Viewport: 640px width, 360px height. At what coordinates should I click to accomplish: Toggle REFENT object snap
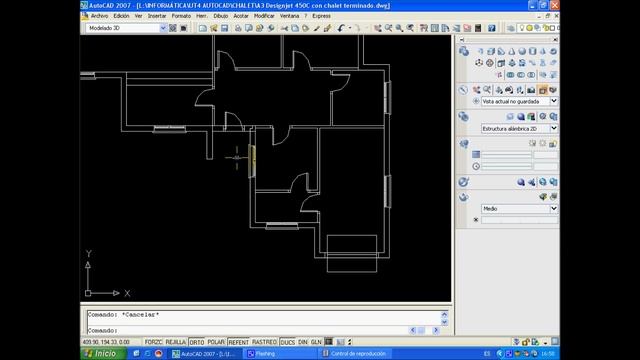(x=238, y=342)
